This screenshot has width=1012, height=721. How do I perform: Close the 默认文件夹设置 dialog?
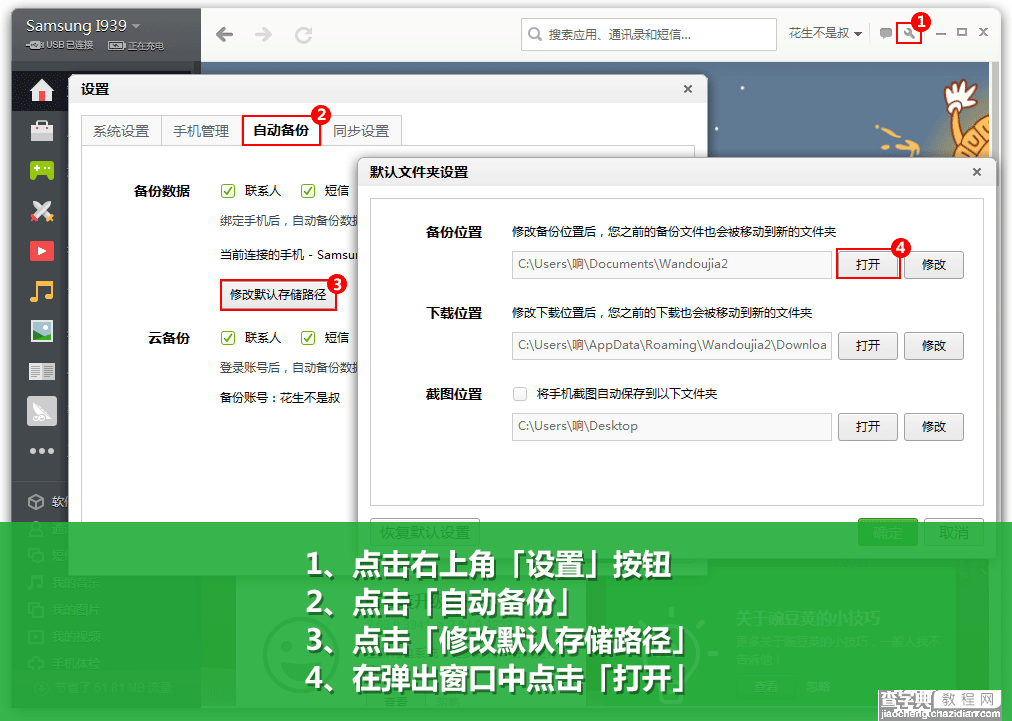[x=977, y=172]
